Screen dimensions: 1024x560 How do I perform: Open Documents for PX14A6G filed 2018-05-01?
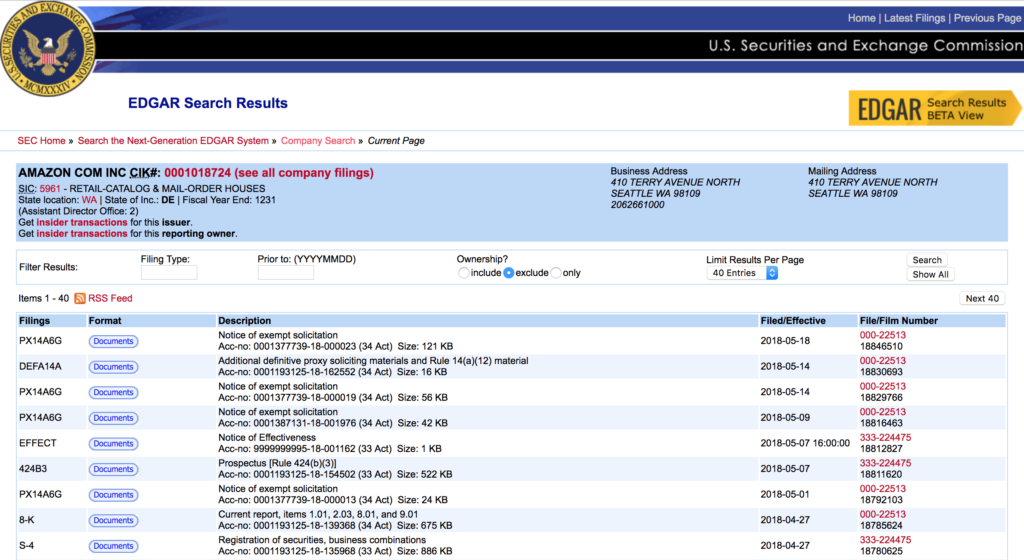coord(113,495)
